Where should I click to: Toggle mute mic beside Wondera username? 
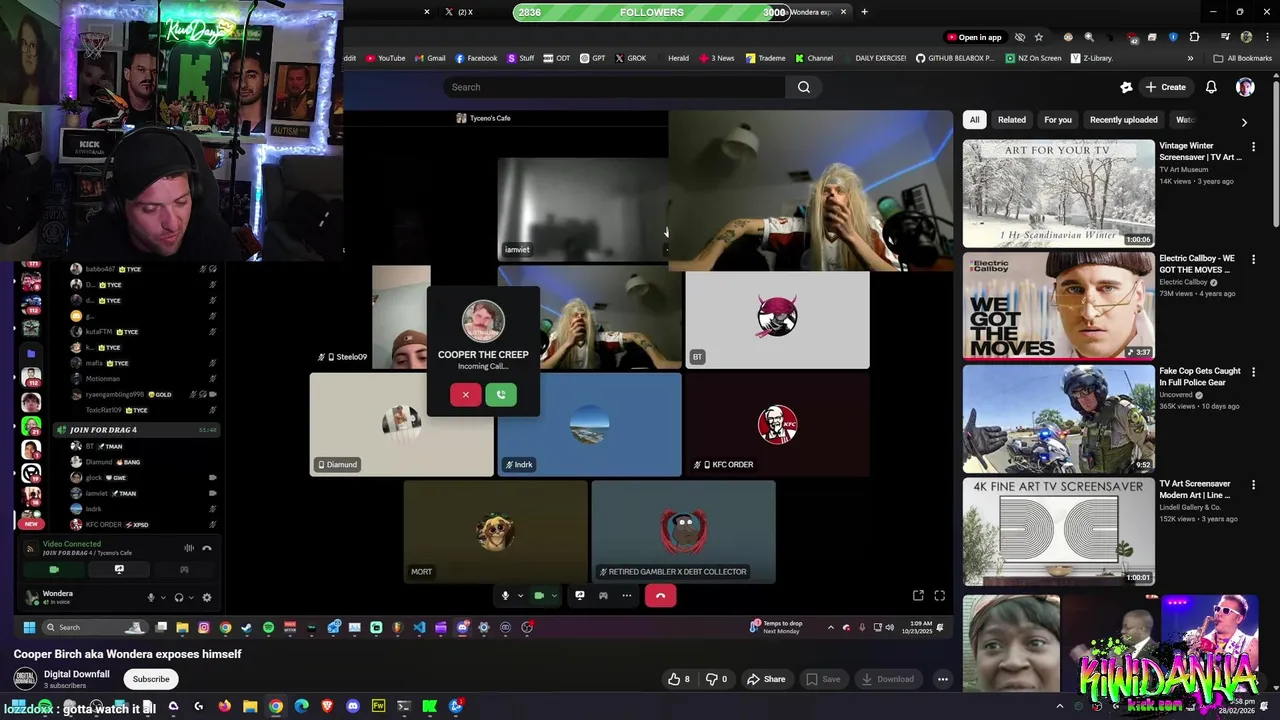pyautogui.click(x=151, y=598)
